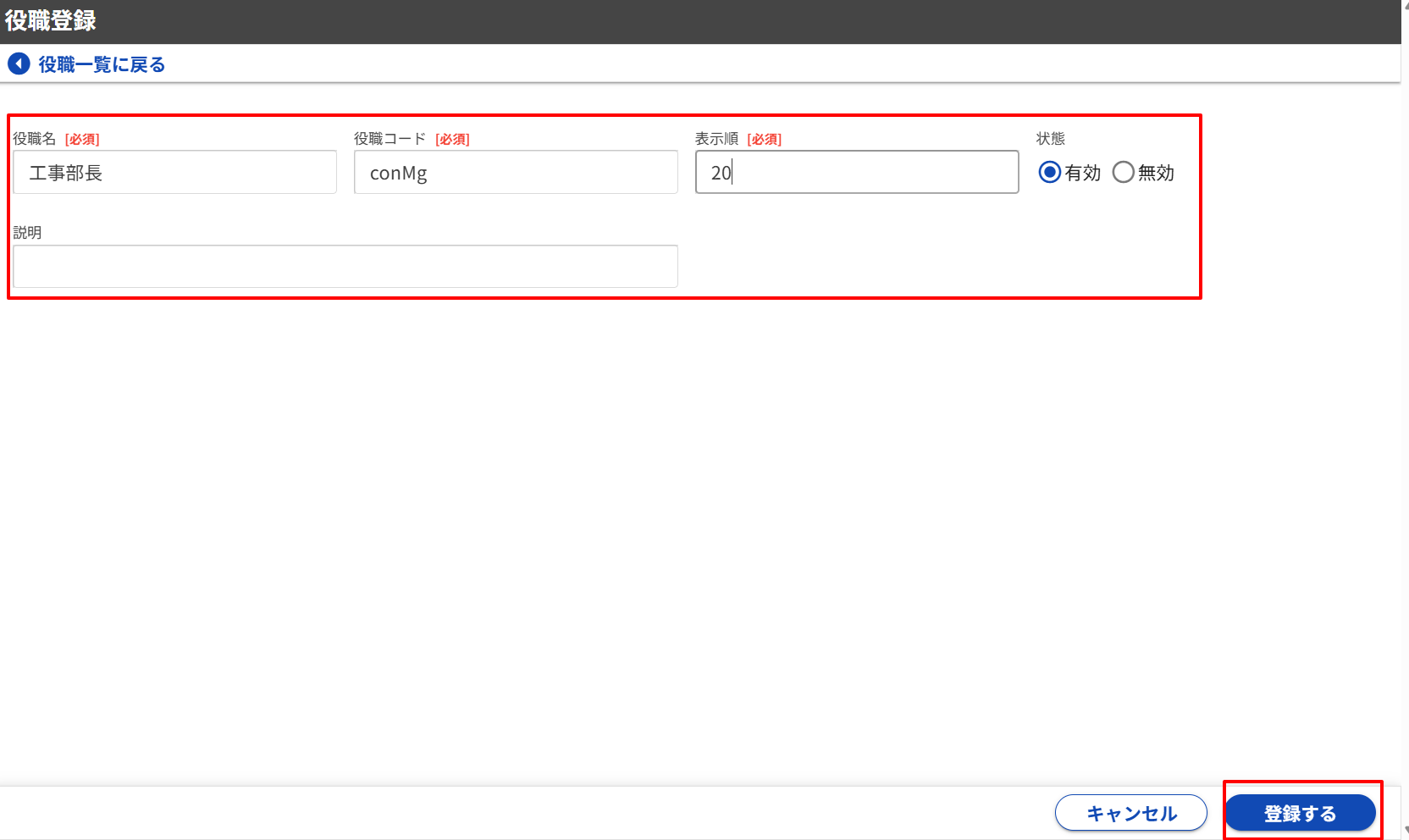Click the 表示順 field label
The image size is (1409, 840).
point(716,139)
